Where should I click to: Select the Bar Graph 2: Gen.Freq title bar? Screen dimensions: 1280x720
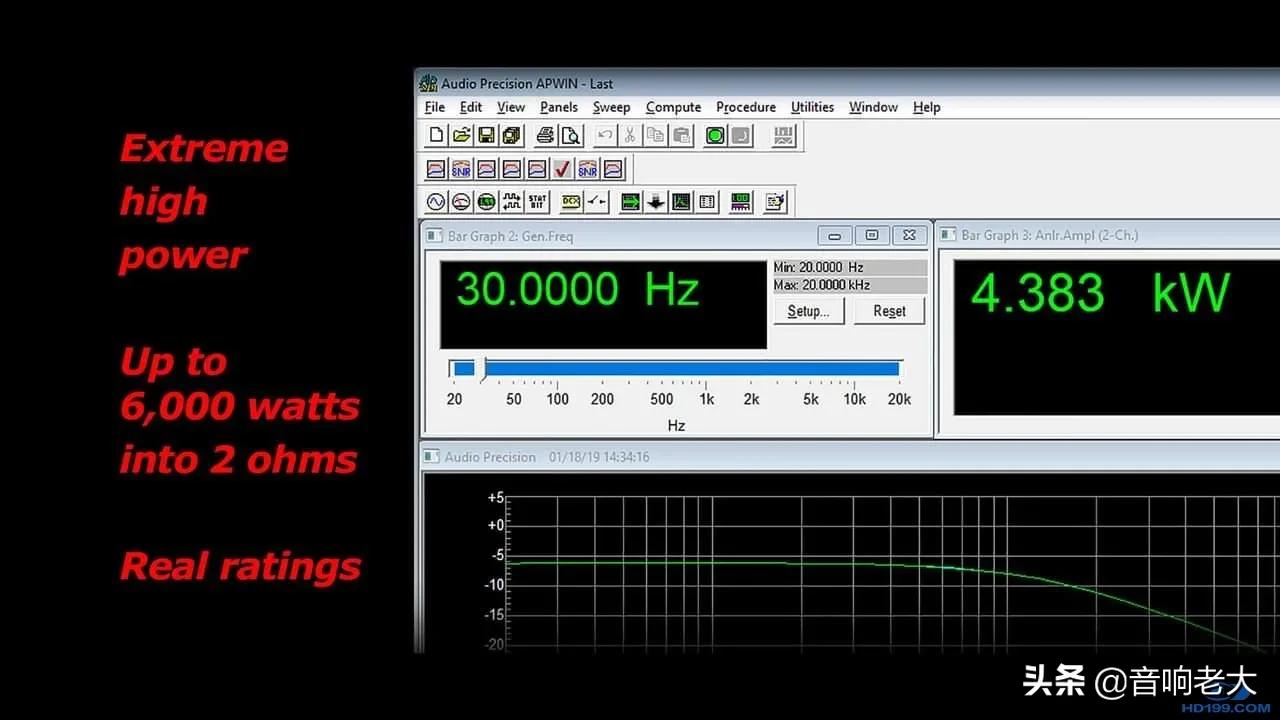[x=675, y=236]
